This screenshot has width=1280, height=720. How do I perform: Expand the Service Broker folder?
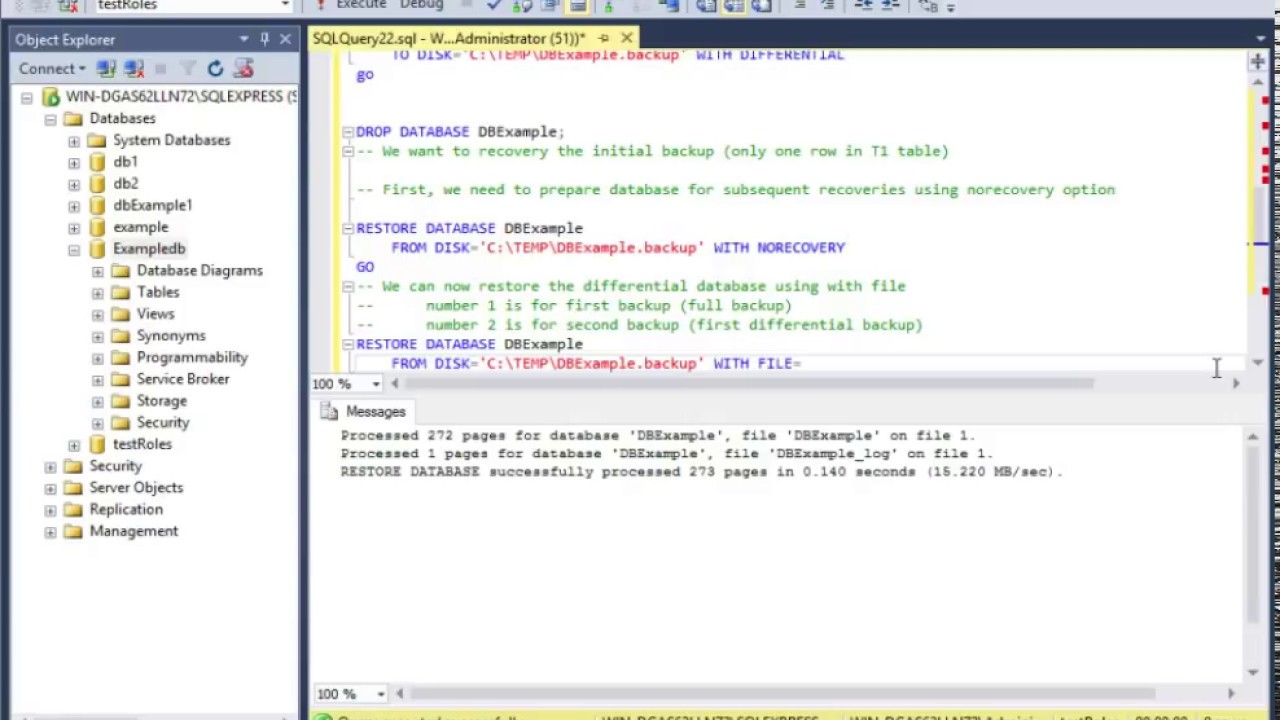pyautogui.click(x=98, y=380)
